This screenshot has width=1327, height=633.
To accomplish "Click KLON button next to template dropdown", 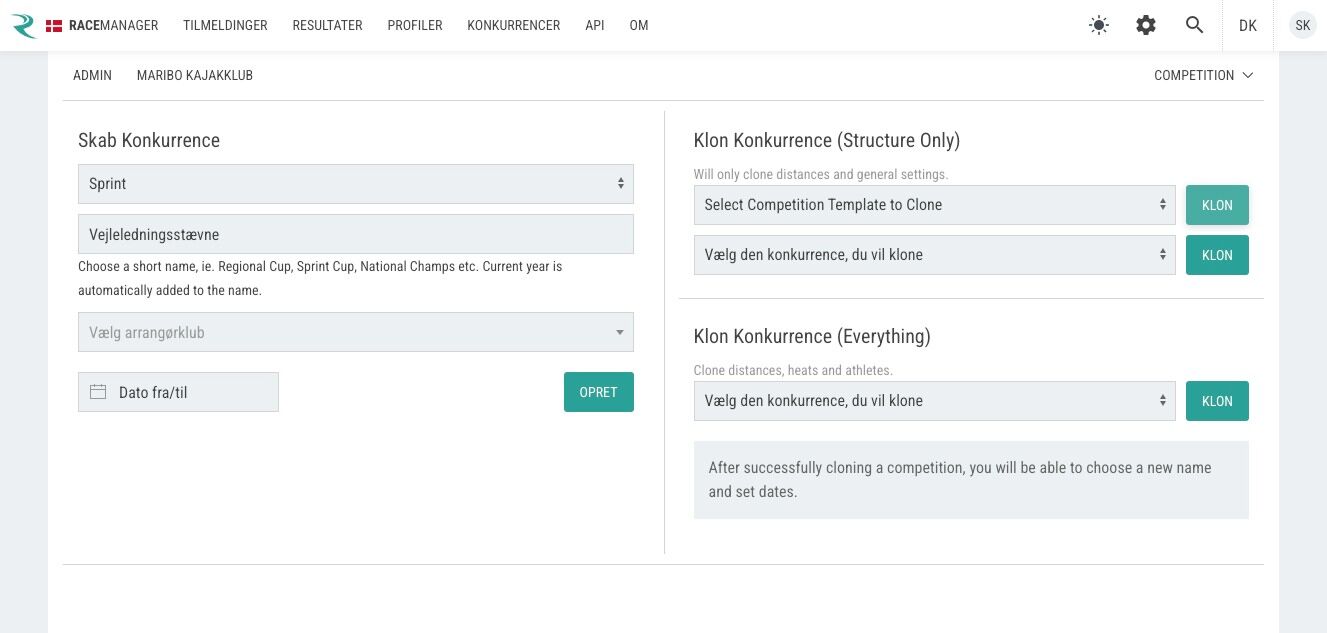I will click(1217, 205).
